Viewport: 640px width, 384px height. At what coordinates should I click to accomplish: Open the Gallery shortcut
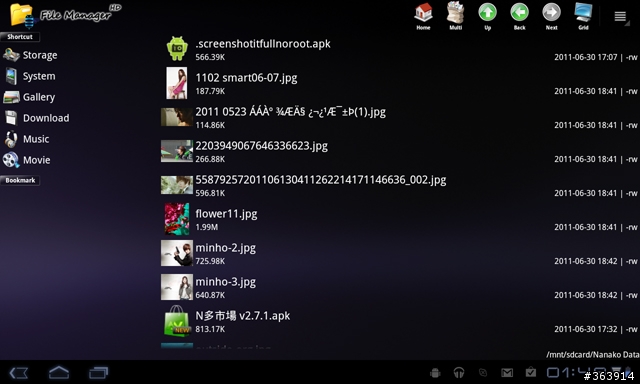pyautogui.click(x=29, y=97)
